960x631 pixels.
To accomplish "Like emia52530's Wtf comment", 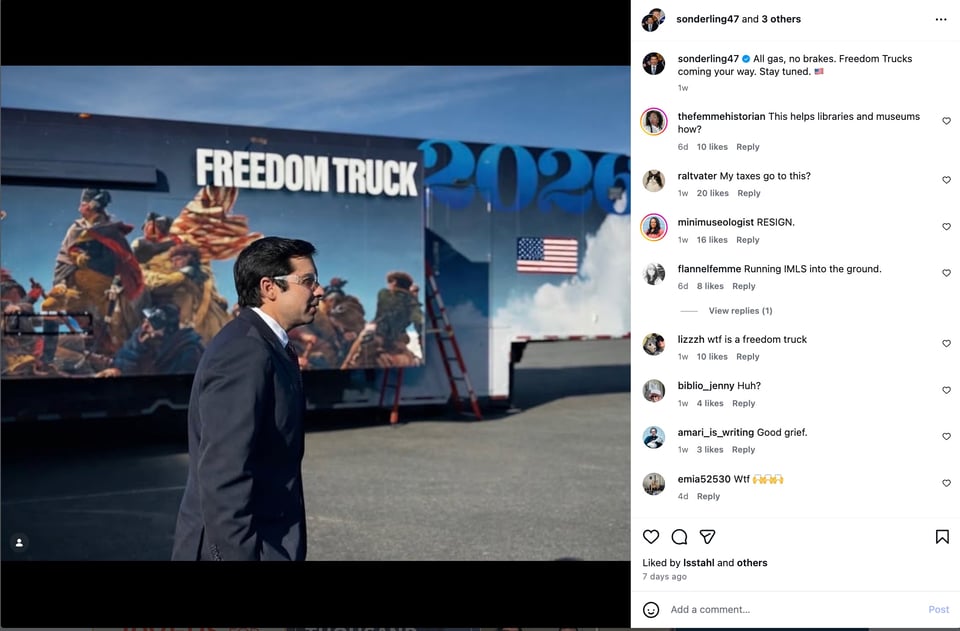I will click(x=946, y=482).
